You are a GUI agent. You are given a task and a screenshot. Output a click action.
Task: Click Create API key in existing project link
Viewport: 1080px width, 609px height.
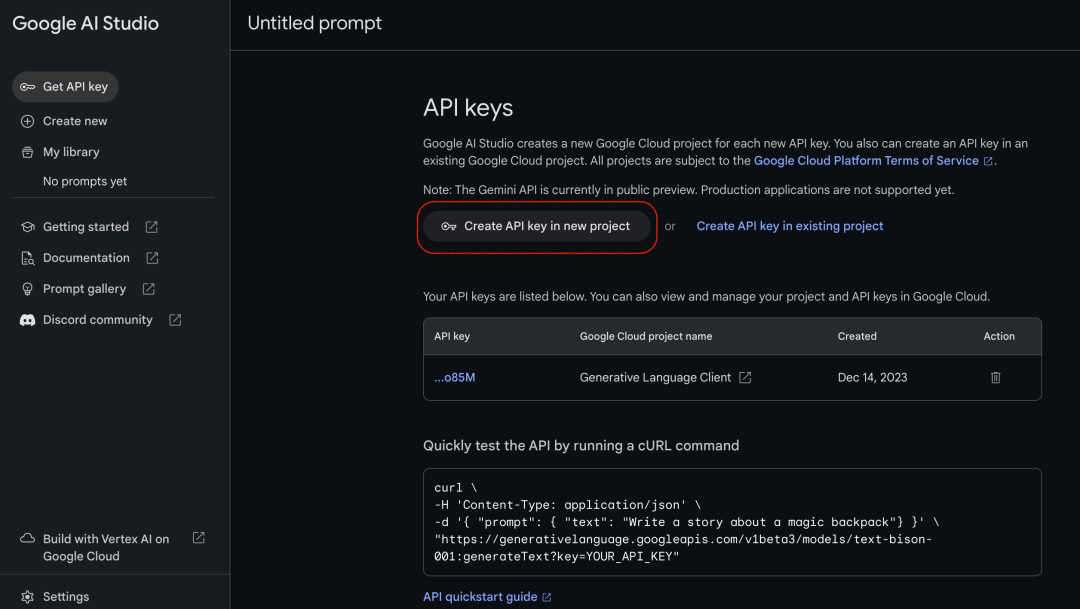coord(789,226)
